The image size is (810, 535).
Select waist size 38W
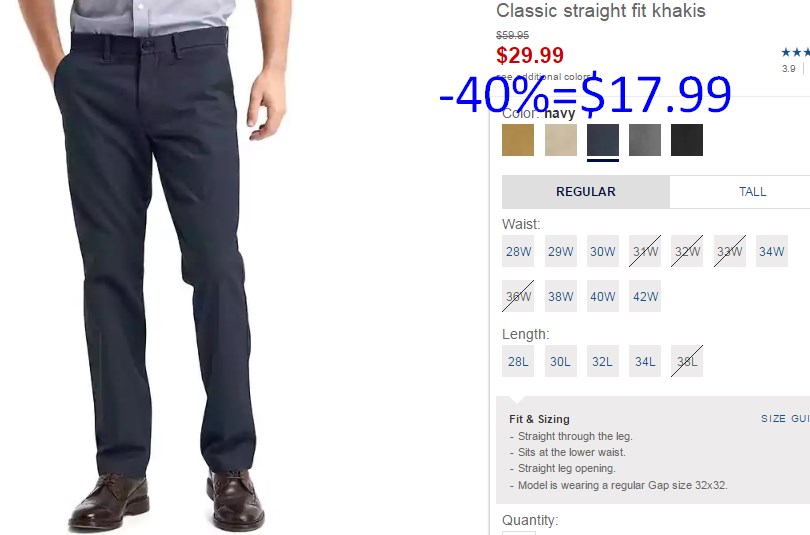click(560, 296)
